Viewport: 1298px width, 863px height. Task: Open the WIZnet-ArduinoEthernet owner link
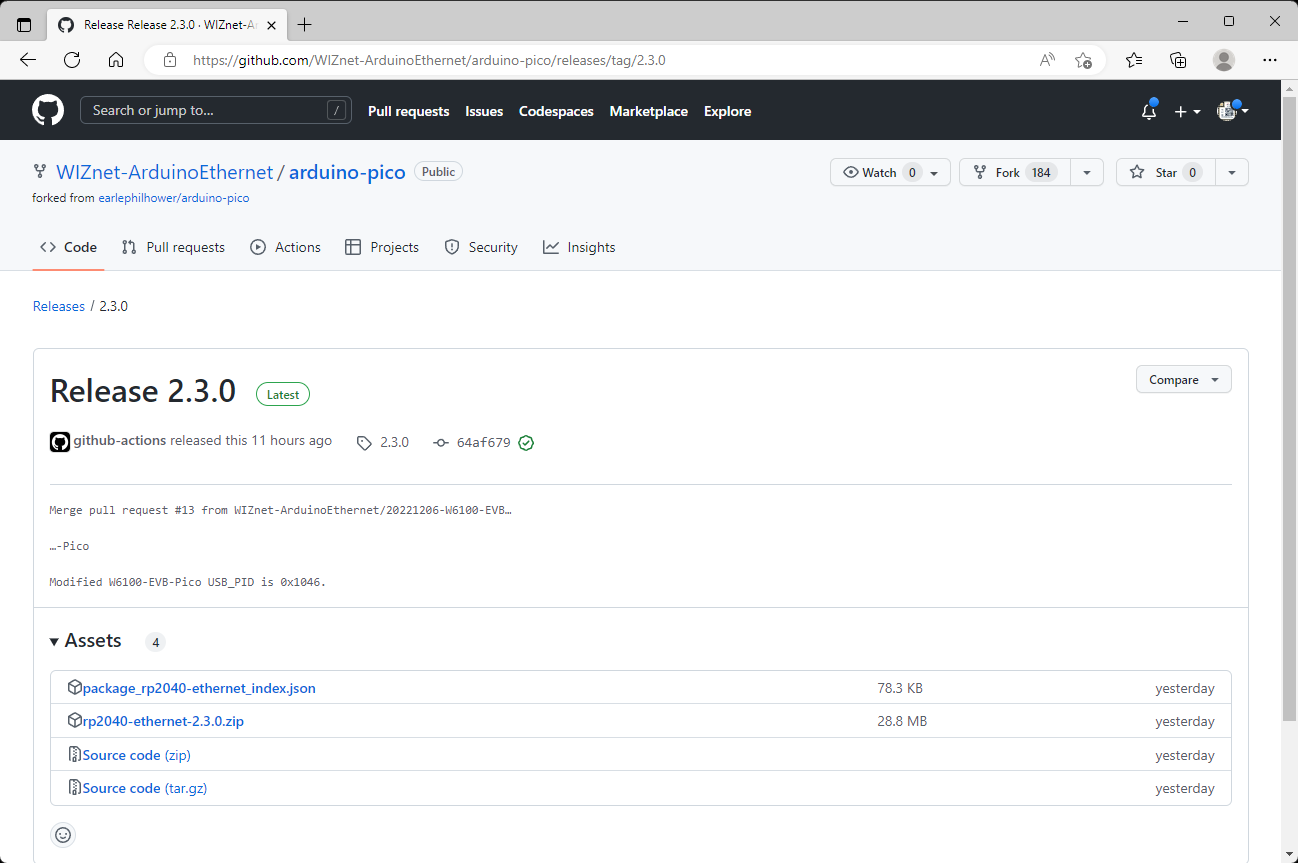pos(164,172)
